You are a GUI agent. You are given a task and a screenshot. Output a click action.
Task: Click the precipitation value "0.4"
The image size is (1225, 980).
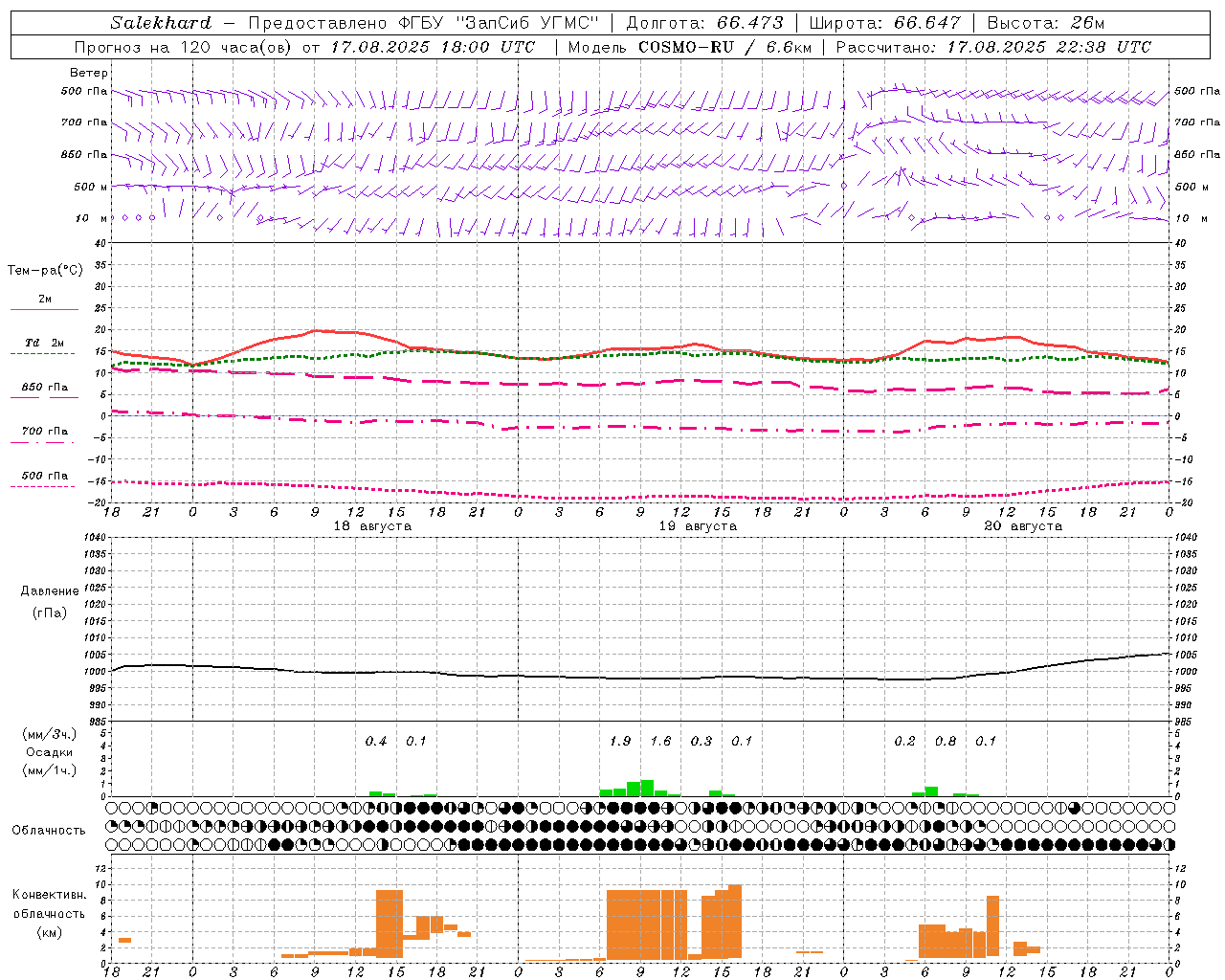[x=376, y=742]
